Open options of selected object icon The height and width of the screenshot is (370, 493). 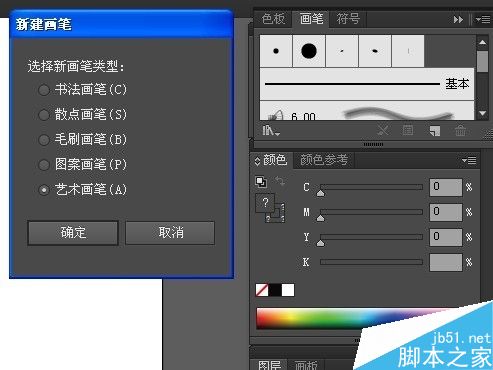coord(408,131)
